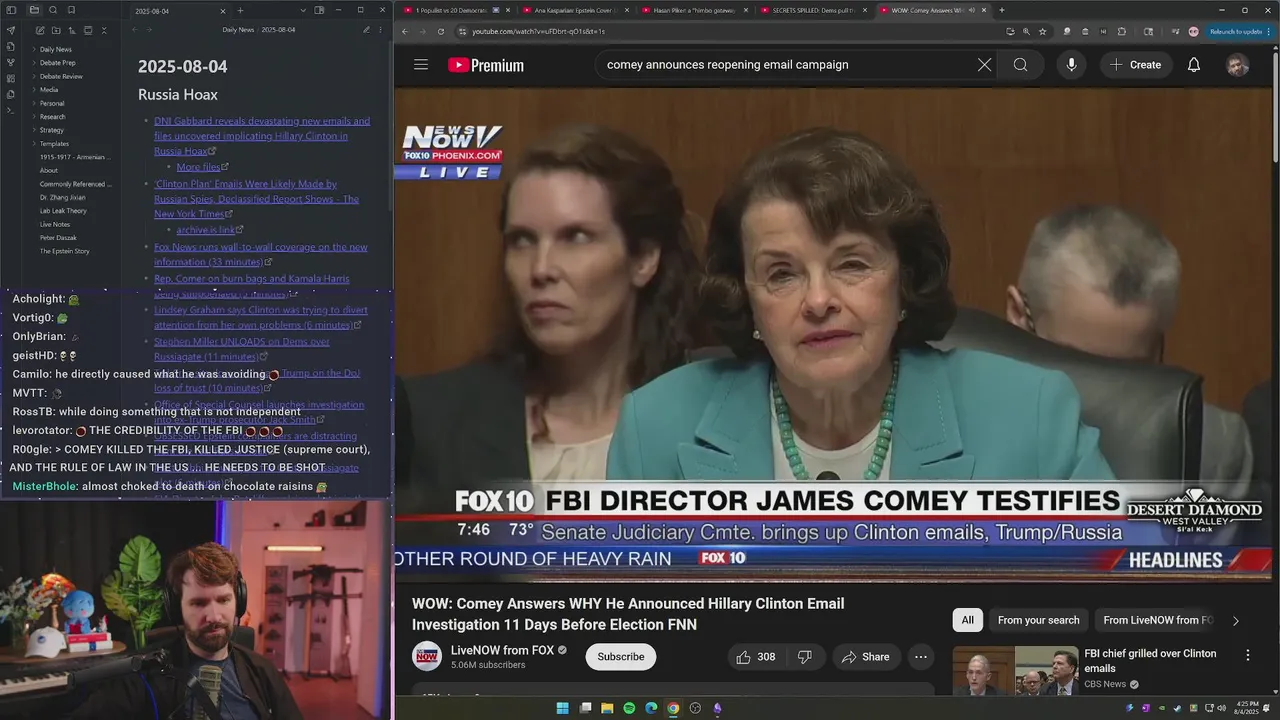The width and height of the screenshot is (1280, 720).
Task: Switch to SECRETS SPILLED browser tab
Action: click(812, 10)
